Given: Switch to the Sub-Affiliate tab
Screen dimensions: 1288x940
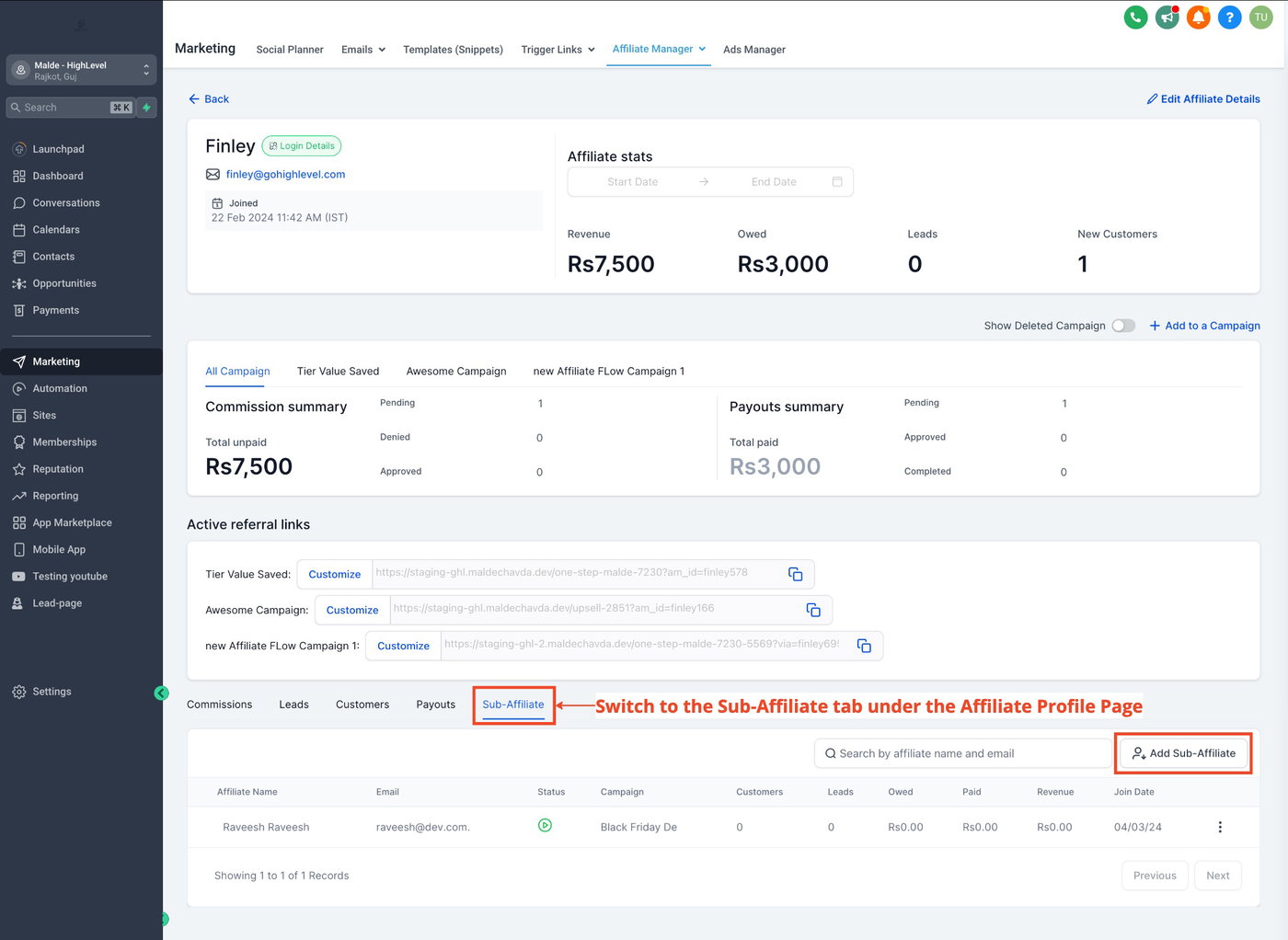Looking at the screenshot, I should click(x=513, y=705).
